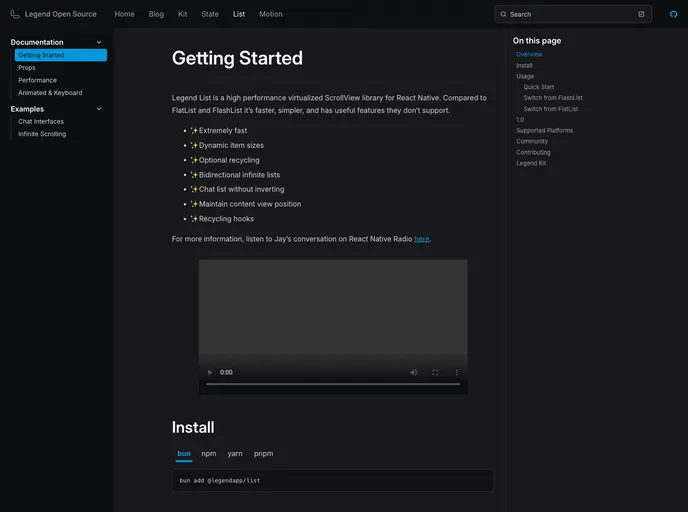
Task: Click the Legend Open Source title text
Action: pos(61,14)
